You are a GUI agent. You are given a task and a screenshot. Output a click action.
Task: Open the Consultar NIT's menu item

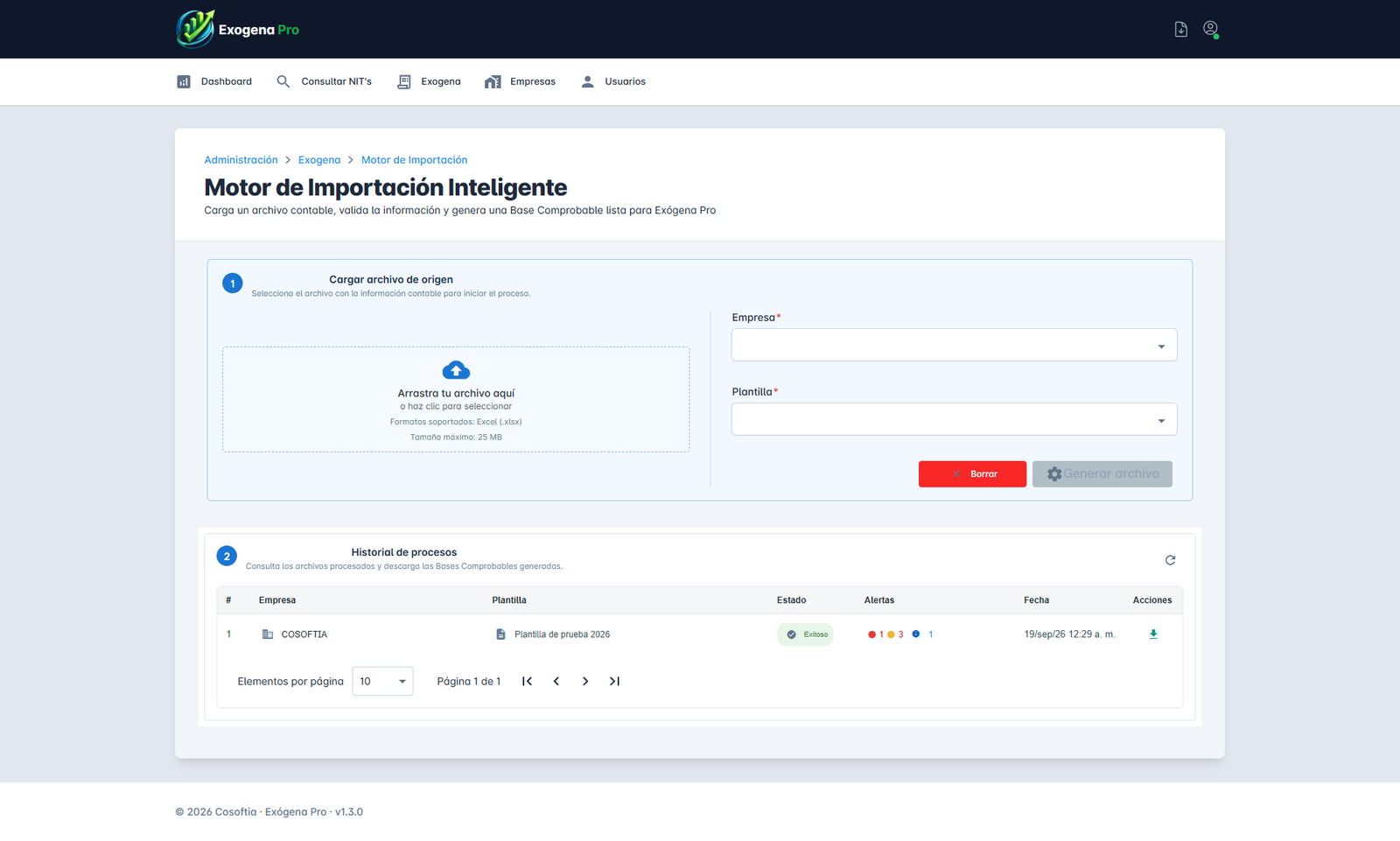tap(324, 81)
